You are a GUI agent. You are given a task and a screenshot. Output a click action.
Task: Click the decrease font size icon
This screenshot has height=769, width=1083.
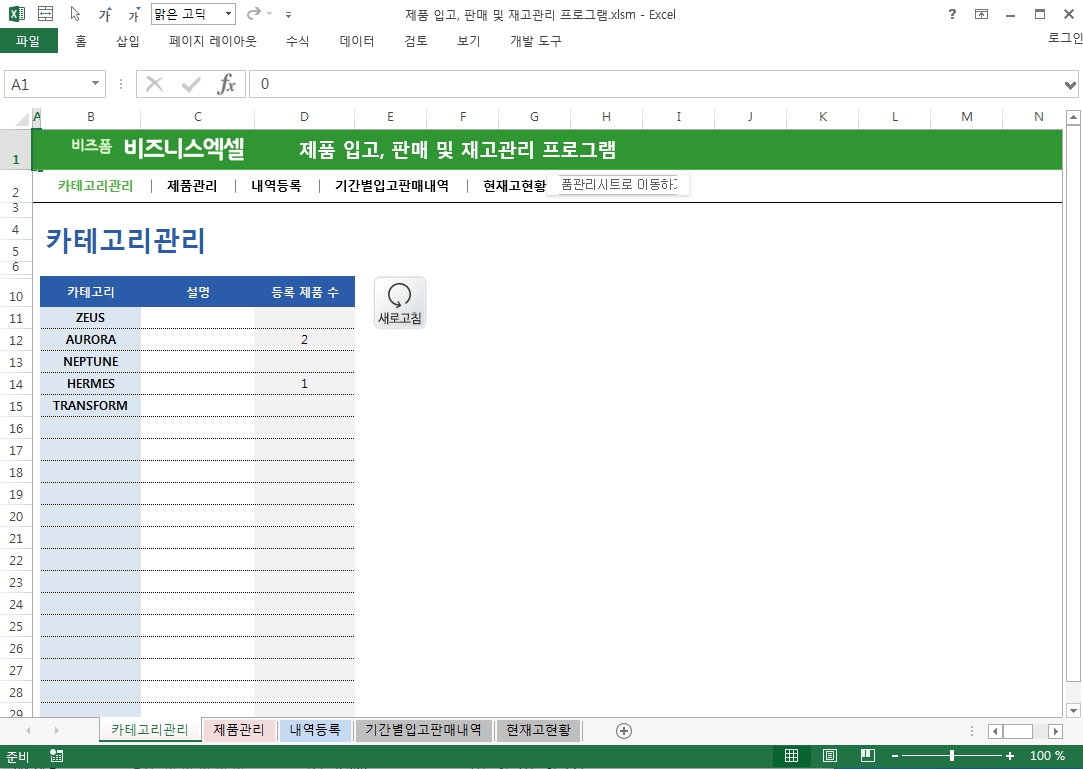pos(134,15)
